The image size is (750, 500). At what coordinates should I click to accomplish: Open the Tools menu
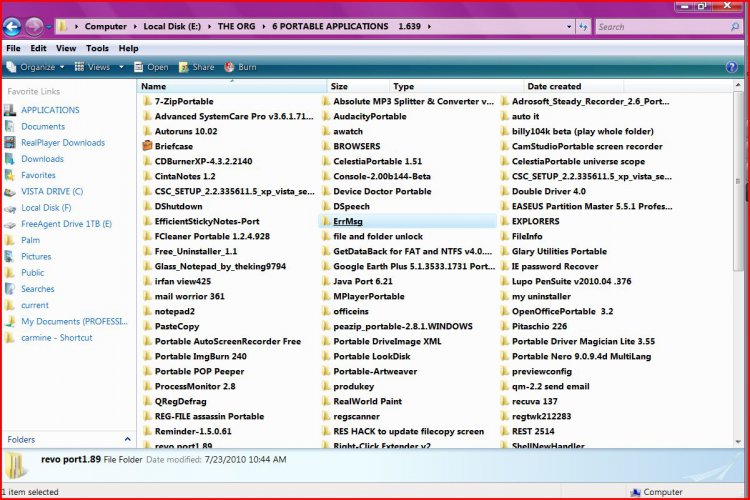coord(97,48)
